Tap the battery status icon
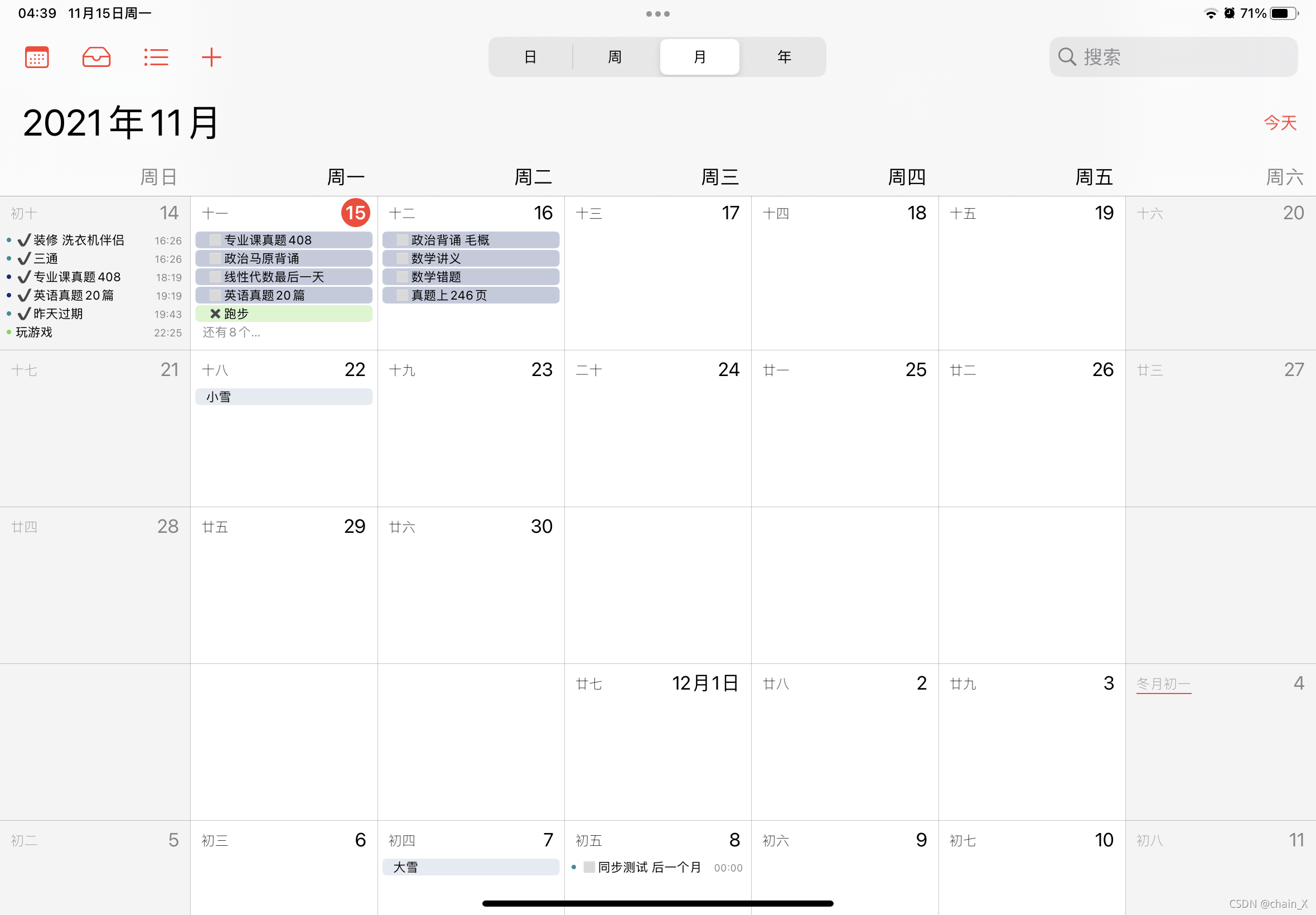Screen dimensions: 1316x915 [x=1284, y=13]
